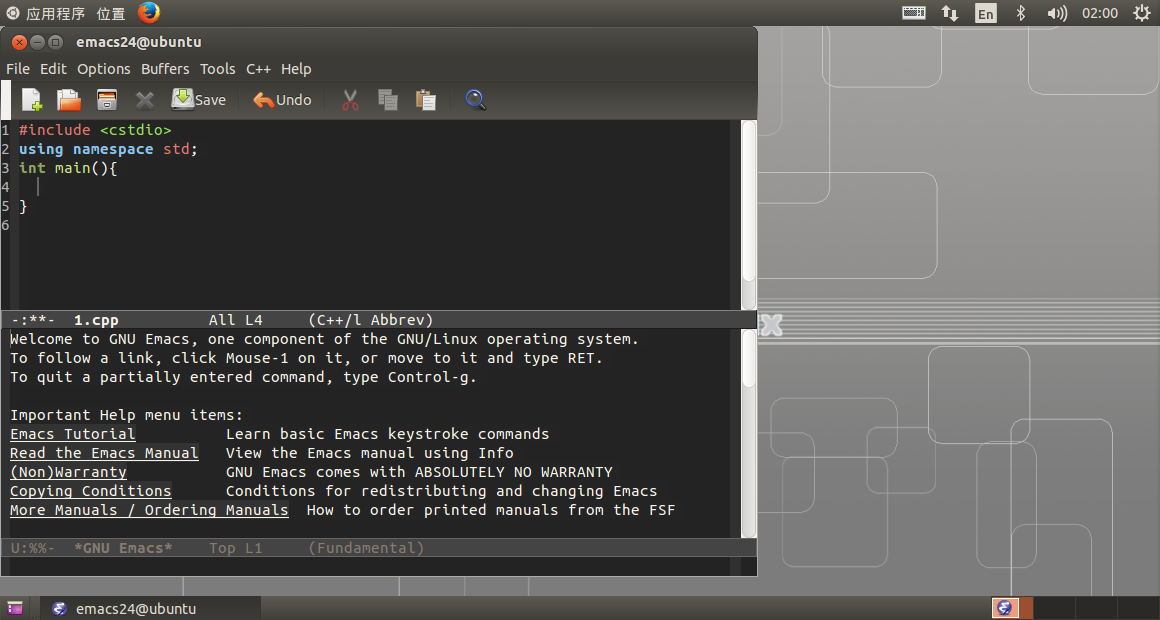Screen dimensions: 1160x620
Task: Open the sound volume indicator
Action: tap(1057, 13)
